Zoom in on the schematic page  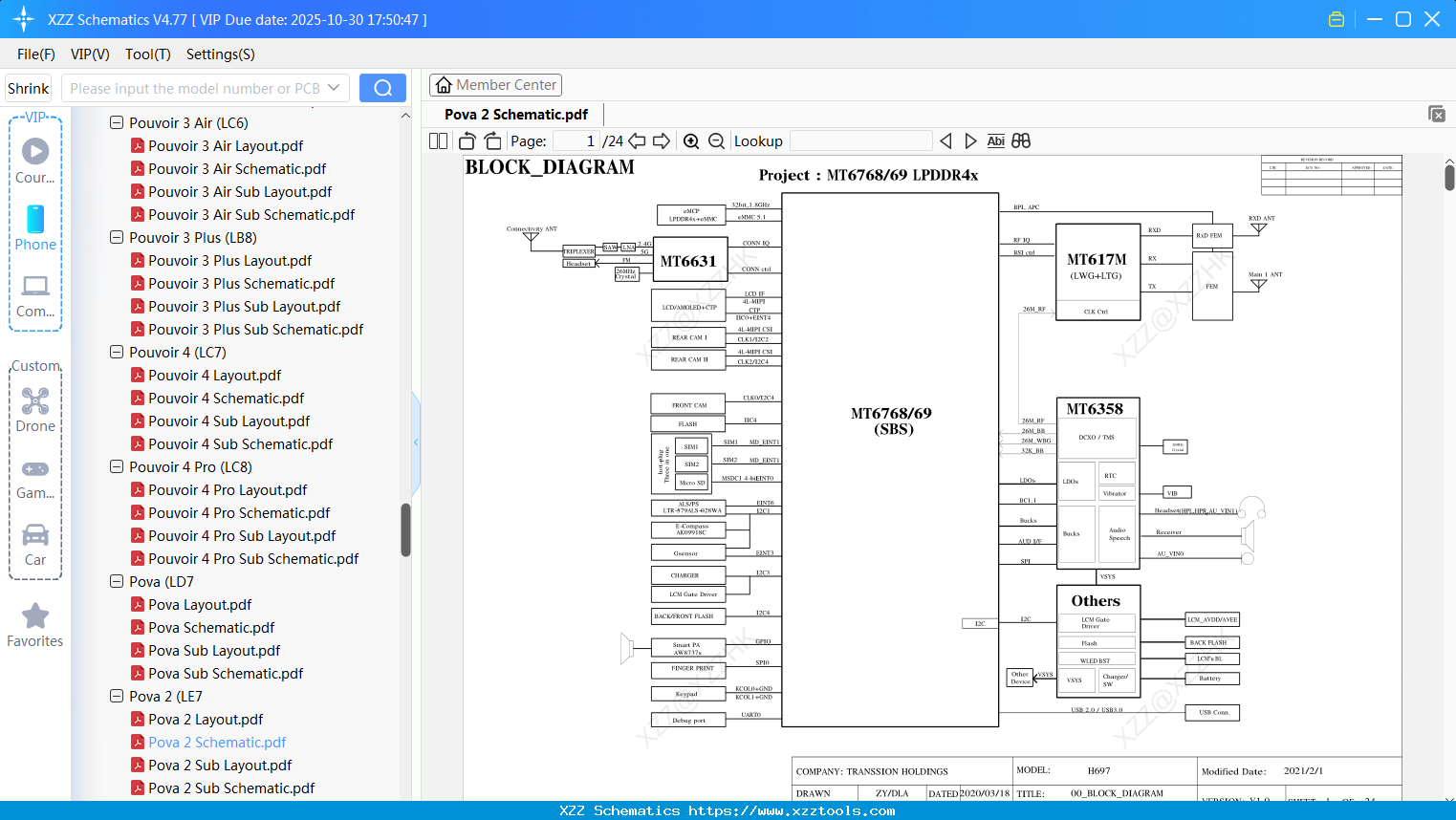tap(690, 140)
